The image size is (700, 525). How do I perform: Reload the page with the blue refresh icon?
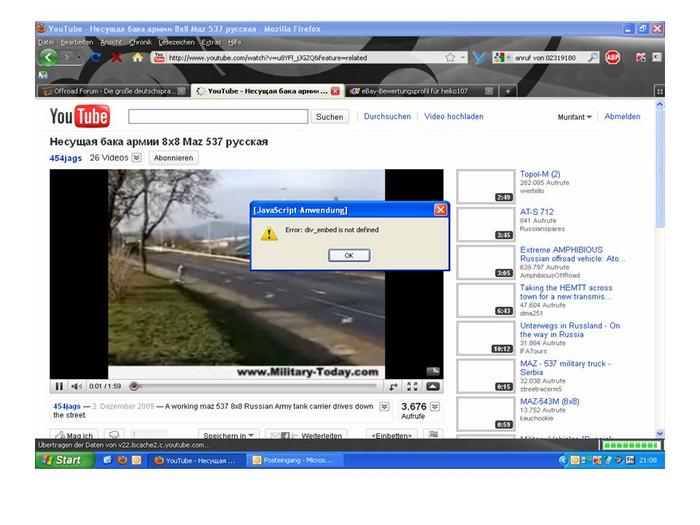pos(96,57)
